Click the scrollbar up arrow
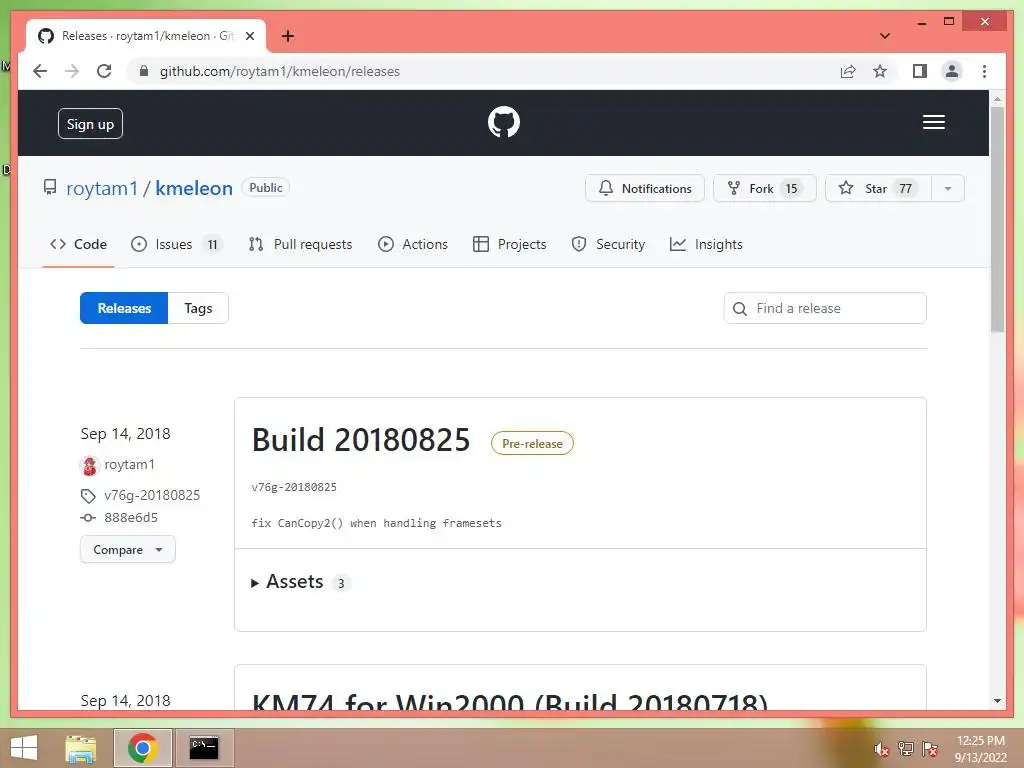The image size is (1024, 768). click(997, 99)
